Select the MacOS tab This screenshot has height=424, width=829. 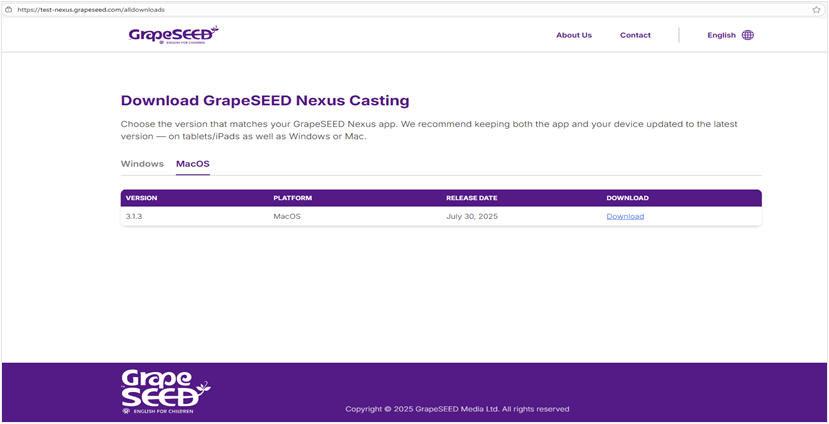(x=193, y=164)
